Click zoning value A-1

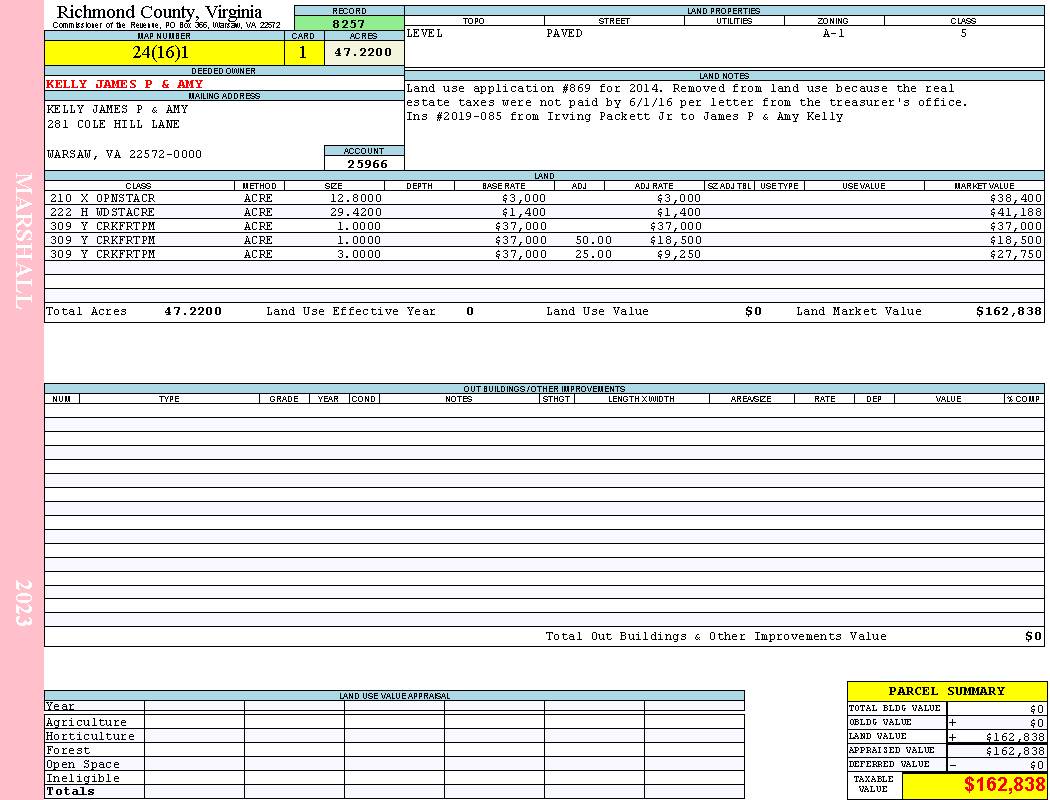click(834, 33)
